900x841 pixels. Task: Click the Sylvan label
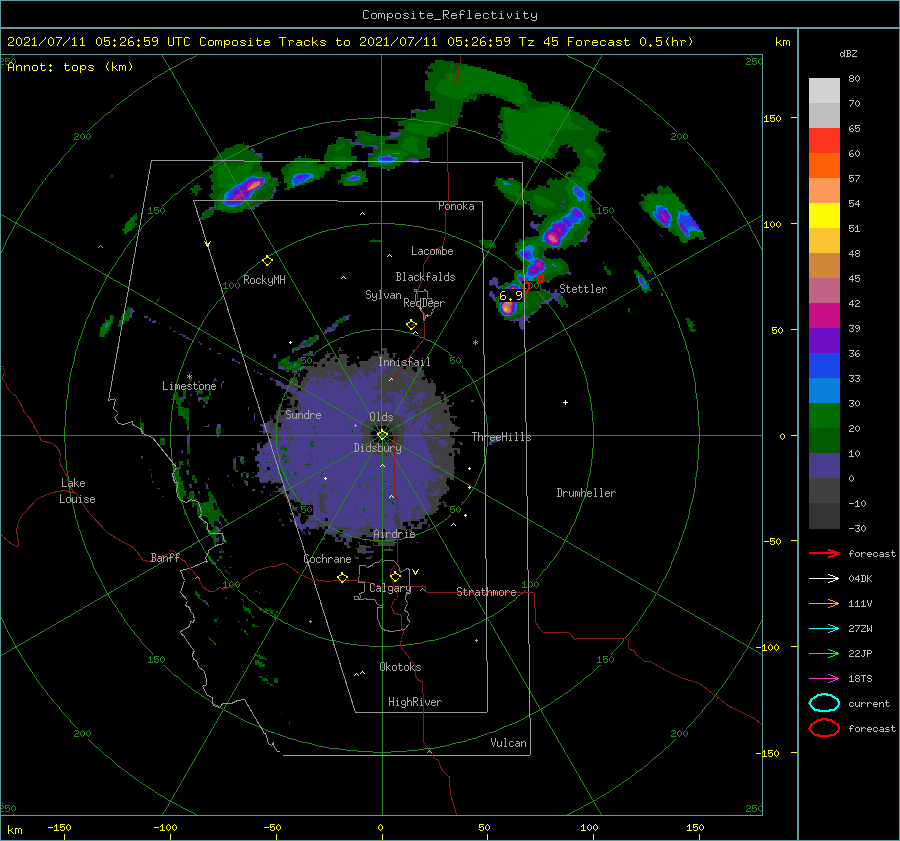(383, 295)
